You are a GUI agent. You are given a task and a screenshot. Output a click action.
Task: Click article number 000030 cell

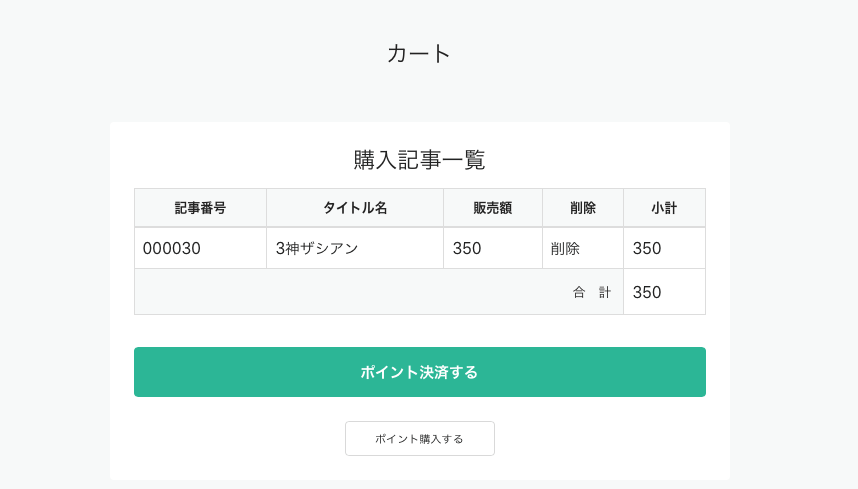coord(172,248)
